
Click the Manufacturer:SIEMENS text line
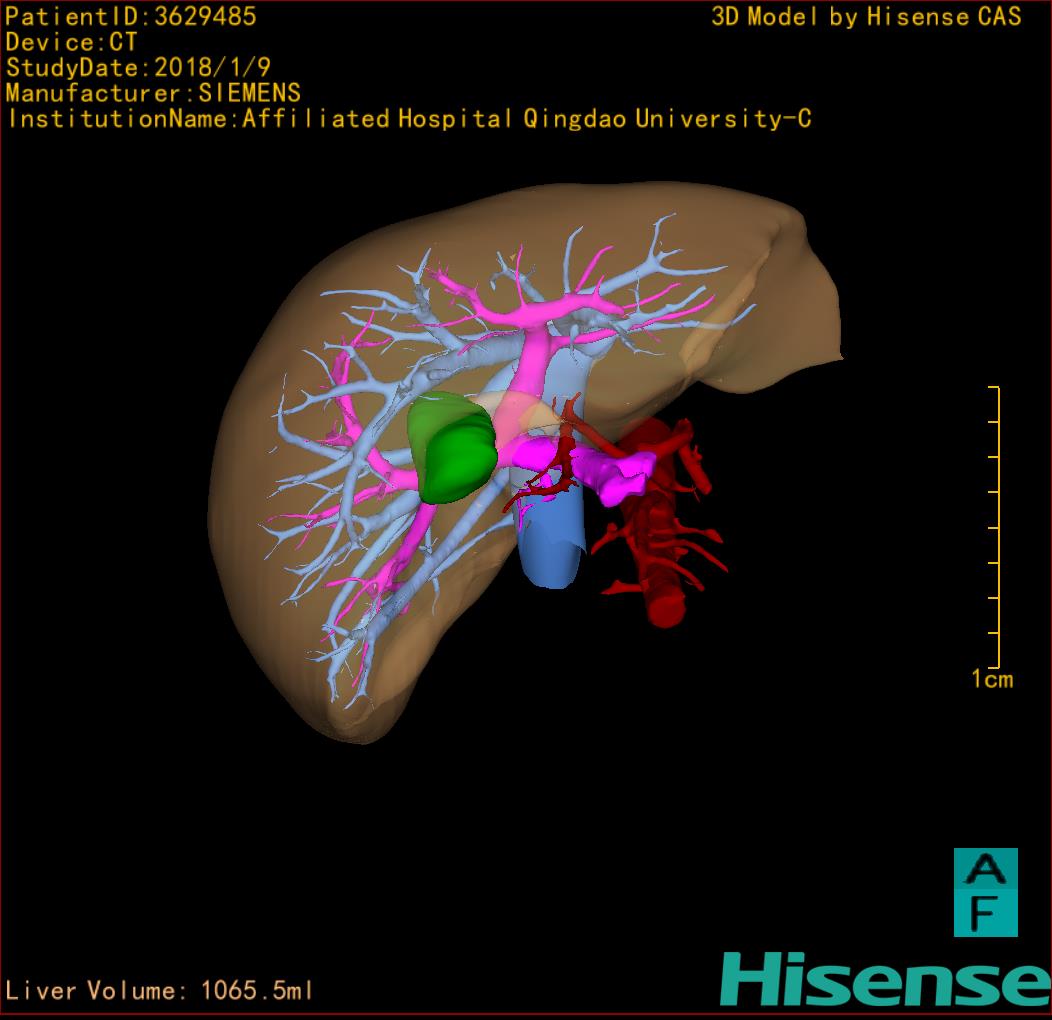[x=153, y=93]
